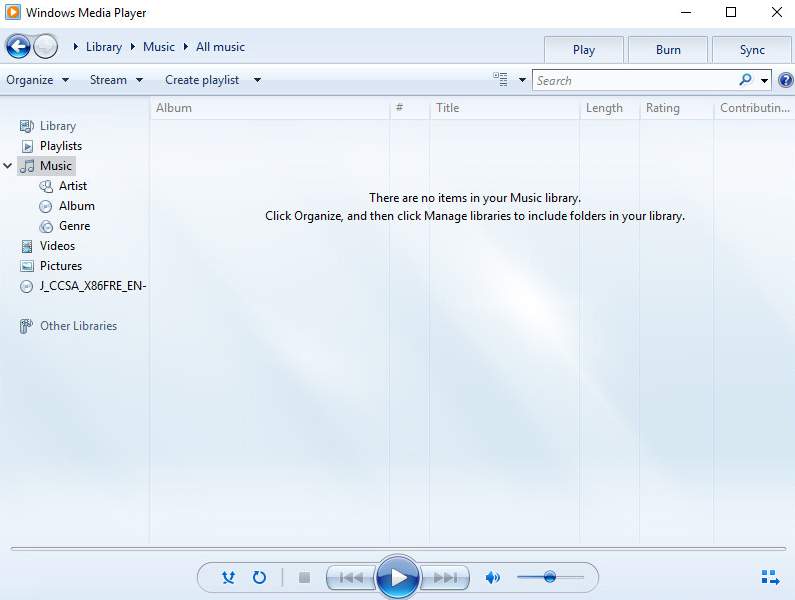The width and height of the screenshot is (795, 600).
Task: Select Other Libraries in navigation pane
Action: 79,326
